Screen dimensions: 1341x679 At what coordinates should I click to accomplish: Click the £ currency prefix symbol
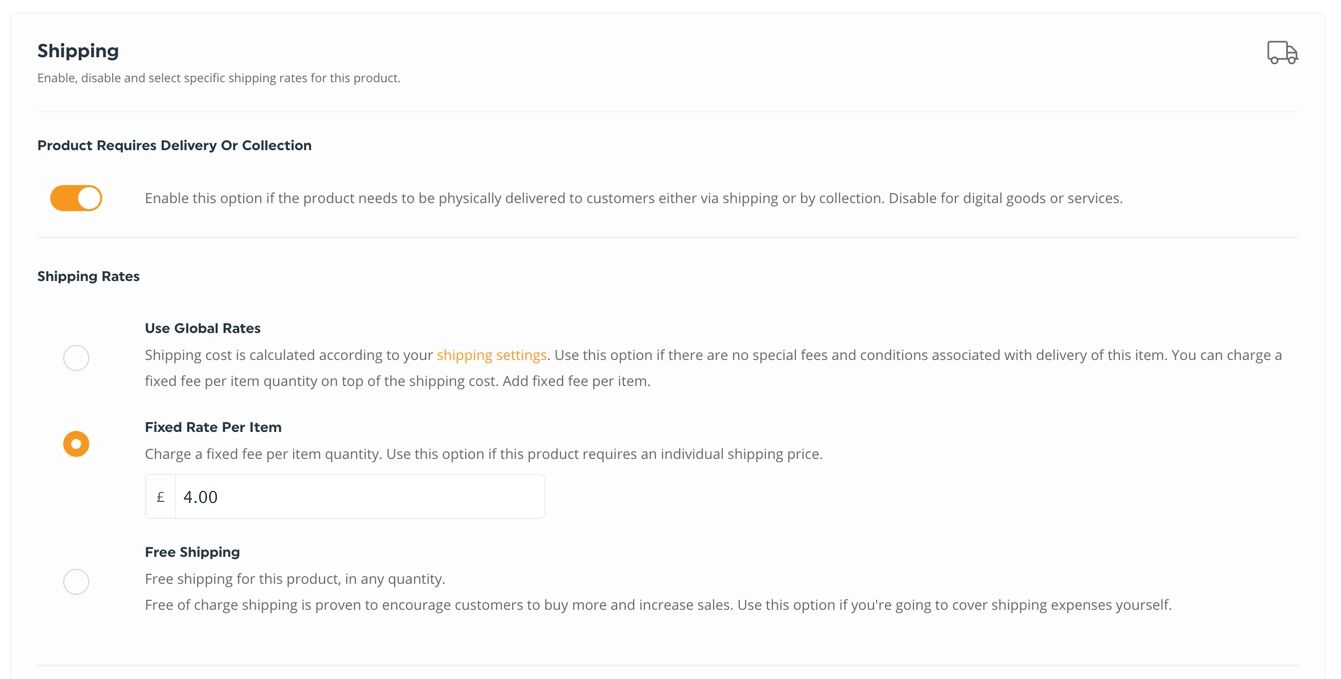160,497
